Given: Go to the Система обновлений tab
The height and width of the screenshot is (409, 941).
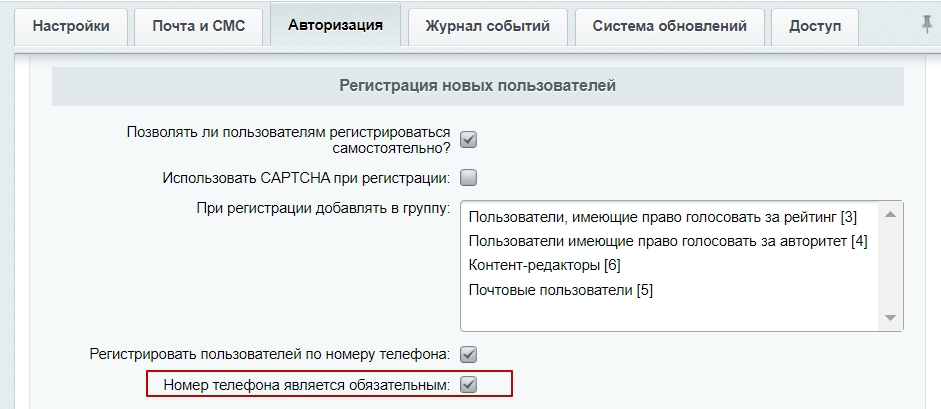Looking at the screenshot, I should [670, 26].
